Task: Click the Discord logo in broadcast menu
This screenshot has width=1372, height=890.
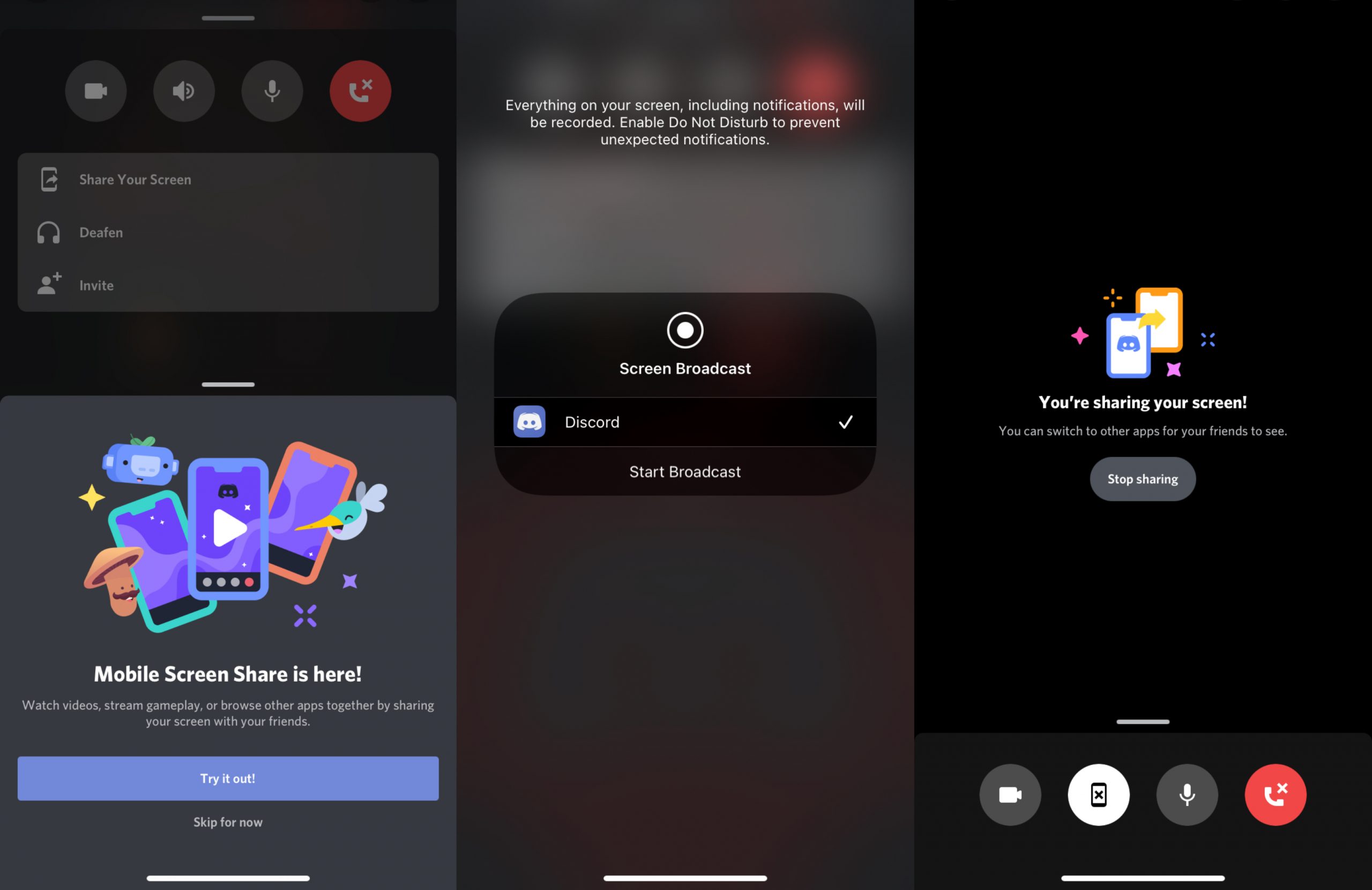Action: 530,420
